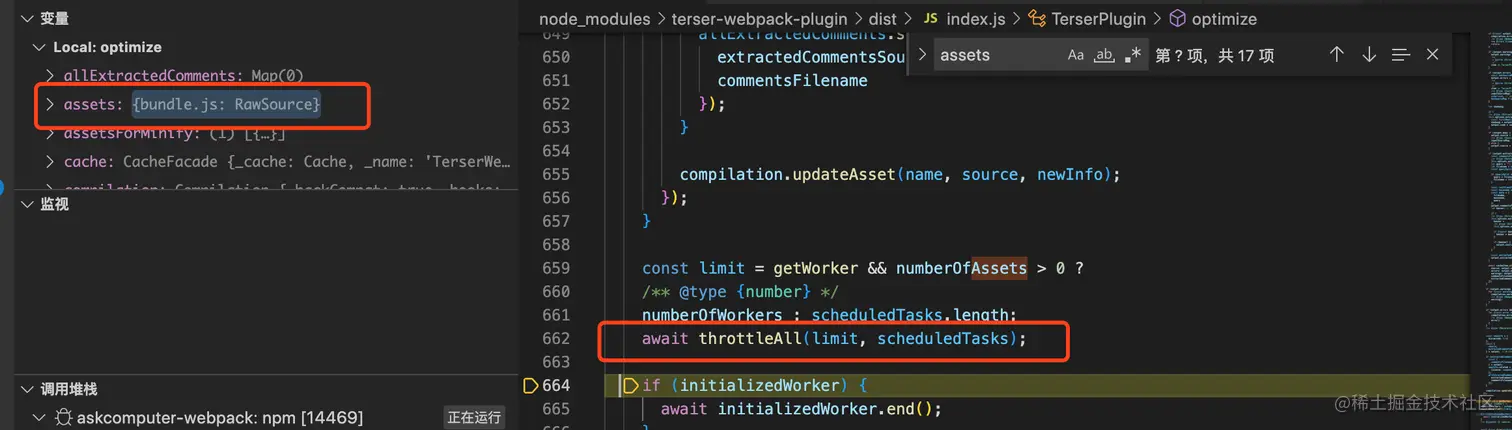This screenshot has height=430, width=1512.
Task: Click '第？项，共 17 项' match count
Action: point(1214,55)
